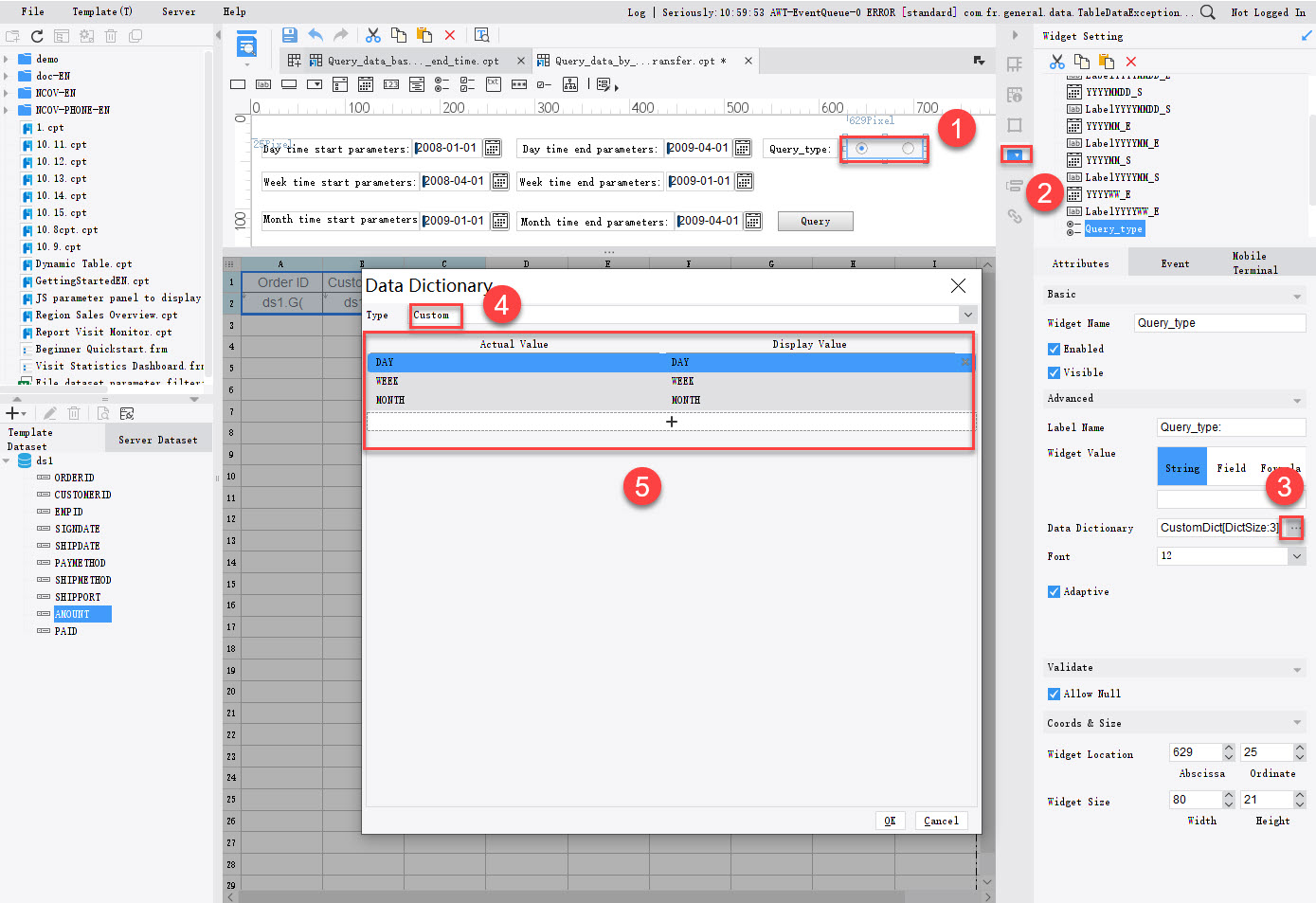Image resolution: width=1316 pixels, height=903 pixels.
Task: Click the Widget Name input field
Action: 1220,323
